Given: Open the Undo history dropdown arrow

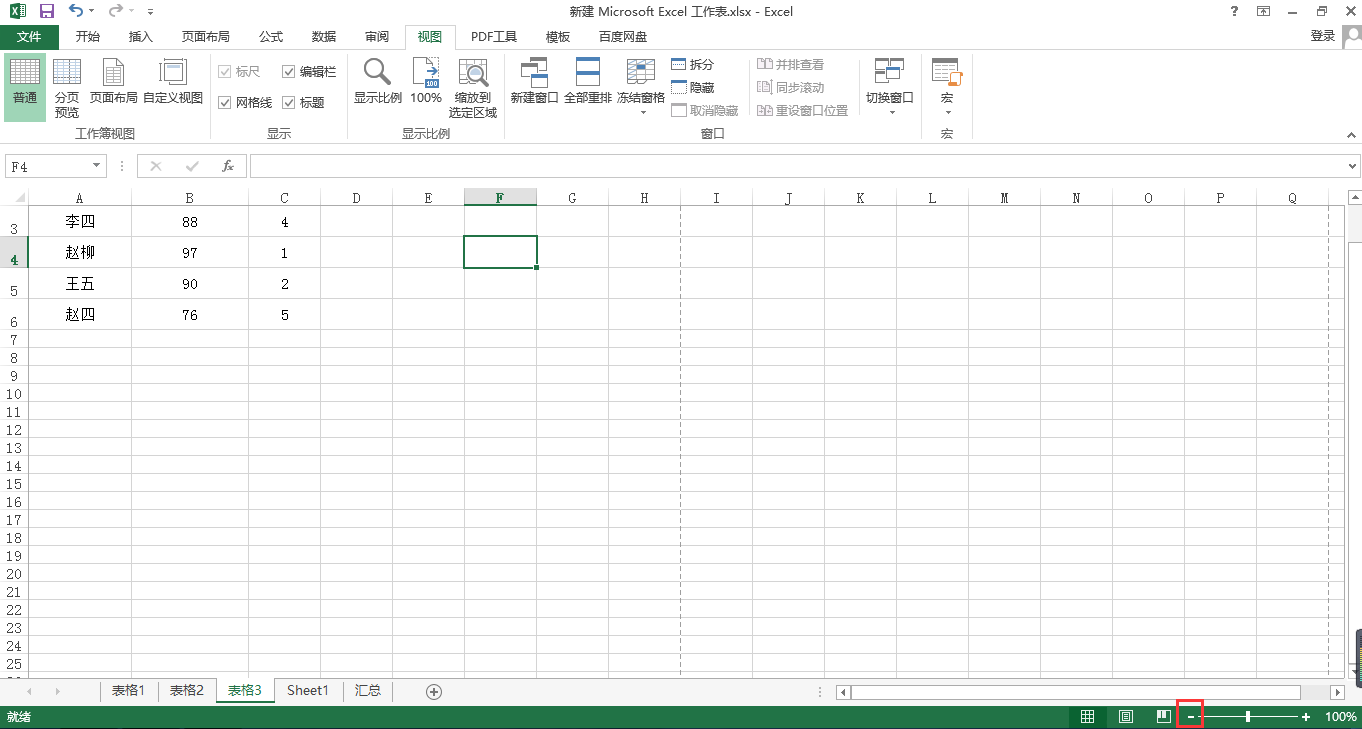Looking at the screenshot, I should click(92, 12).
